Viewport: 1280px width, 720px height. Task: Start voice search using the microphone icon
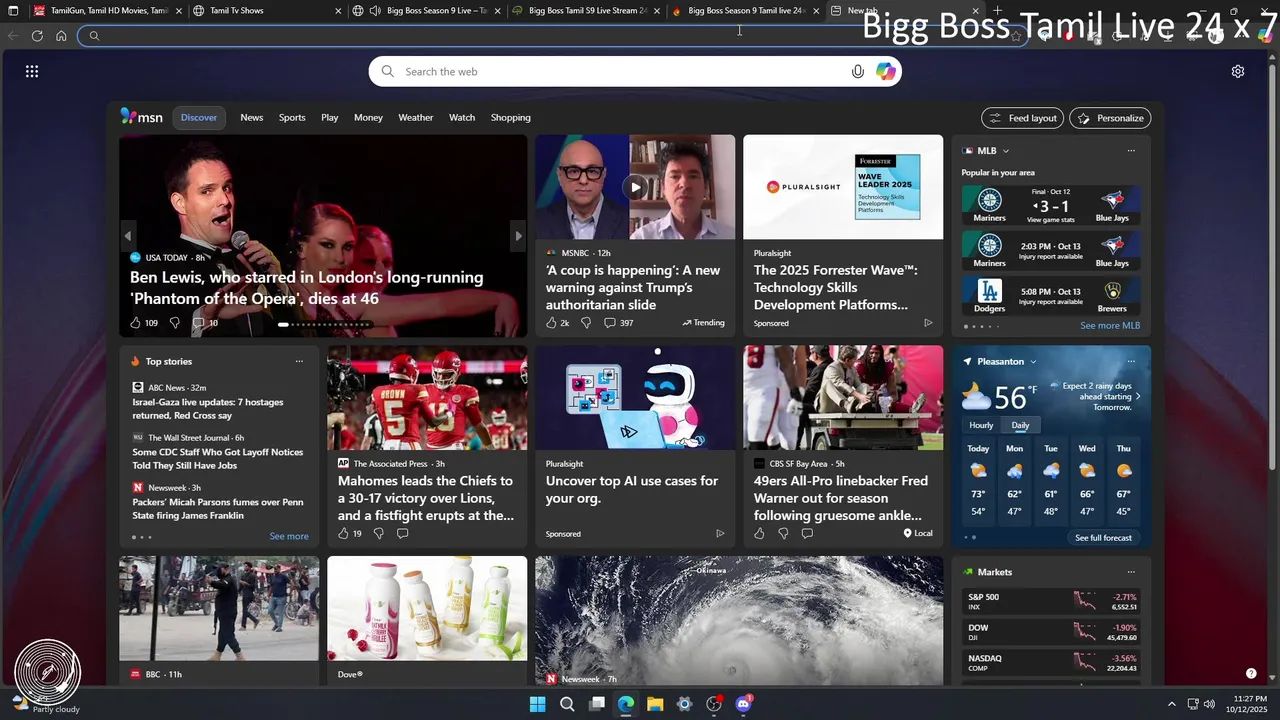[857, 71]
